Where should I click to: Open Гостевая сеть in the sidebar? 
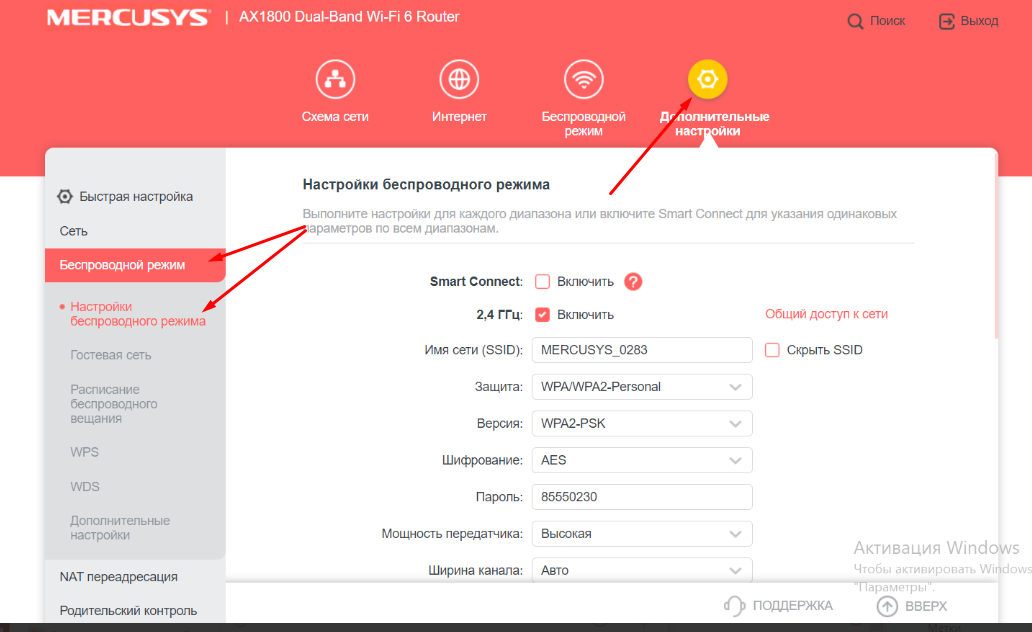[x=111, y=355]
